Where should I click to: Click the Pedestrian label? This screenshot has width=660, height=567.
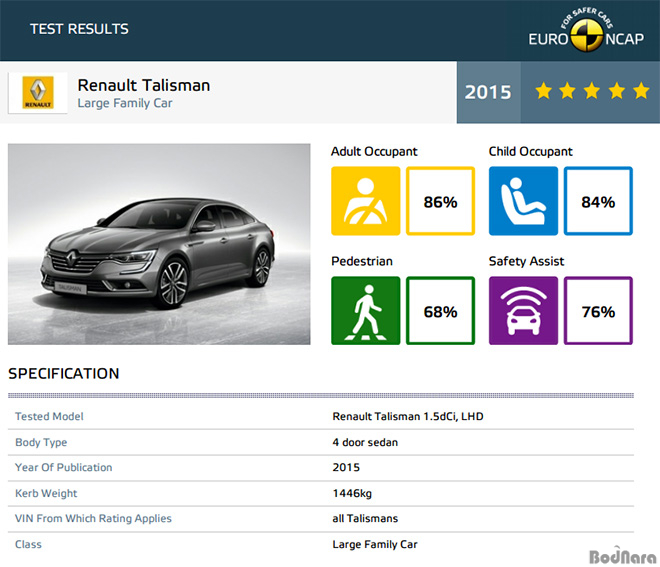(x=362, y=261)
